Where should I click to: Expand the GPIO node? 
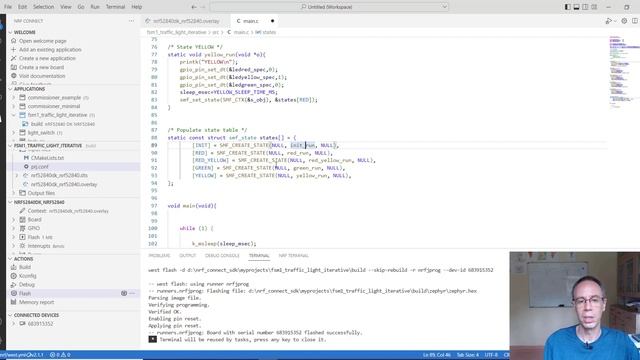[14, 228]
